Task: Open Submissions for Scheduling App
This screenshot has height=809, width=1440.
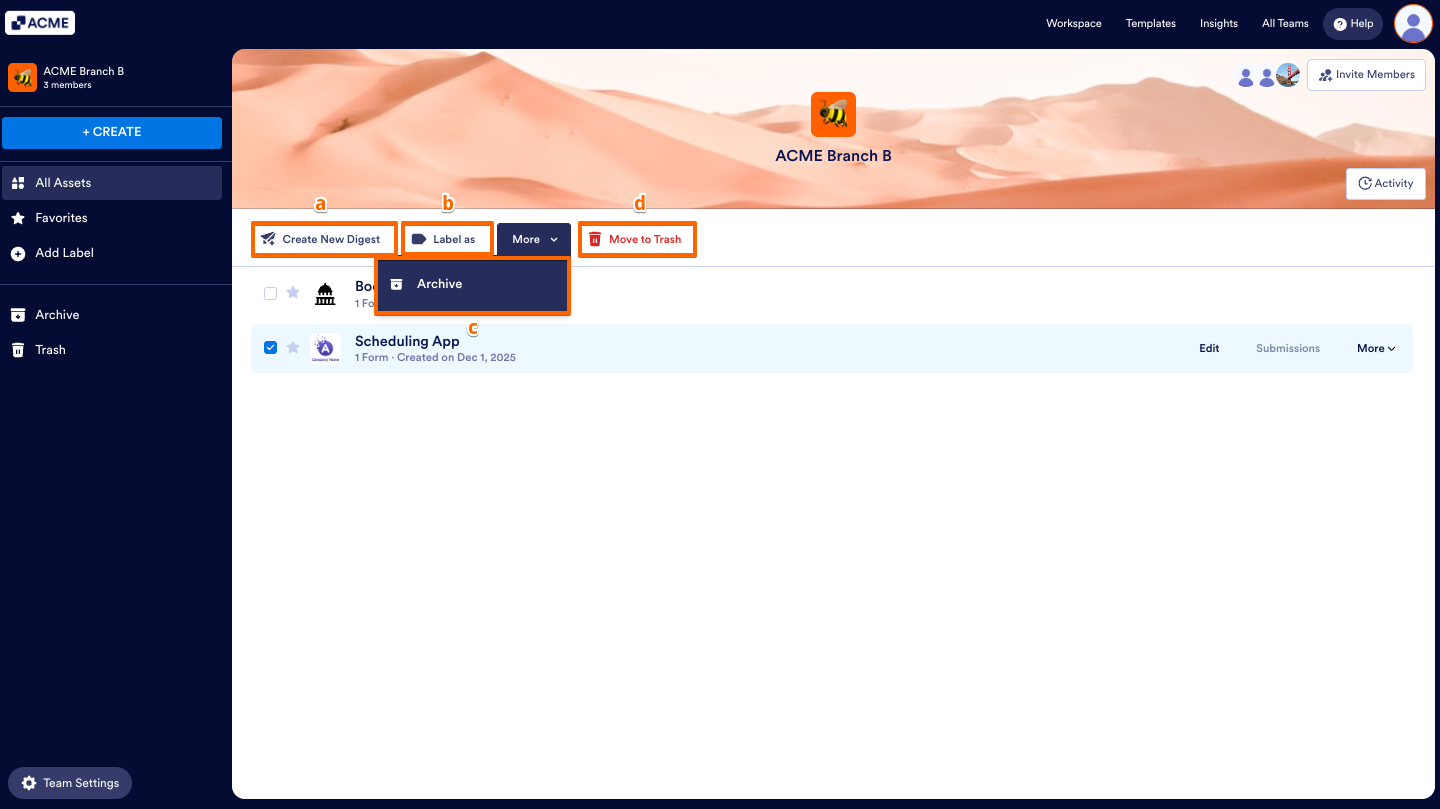Action: 1288,349
